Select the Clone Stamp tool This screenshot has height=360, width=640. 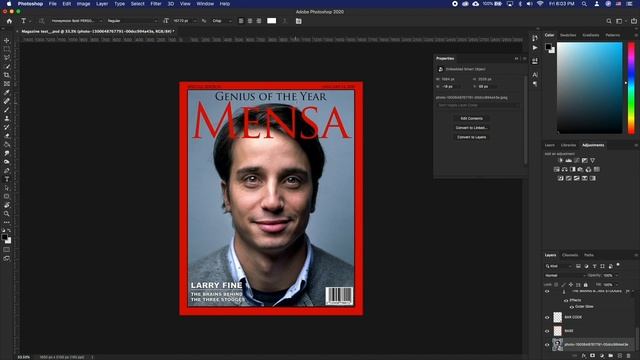(7, 118)
